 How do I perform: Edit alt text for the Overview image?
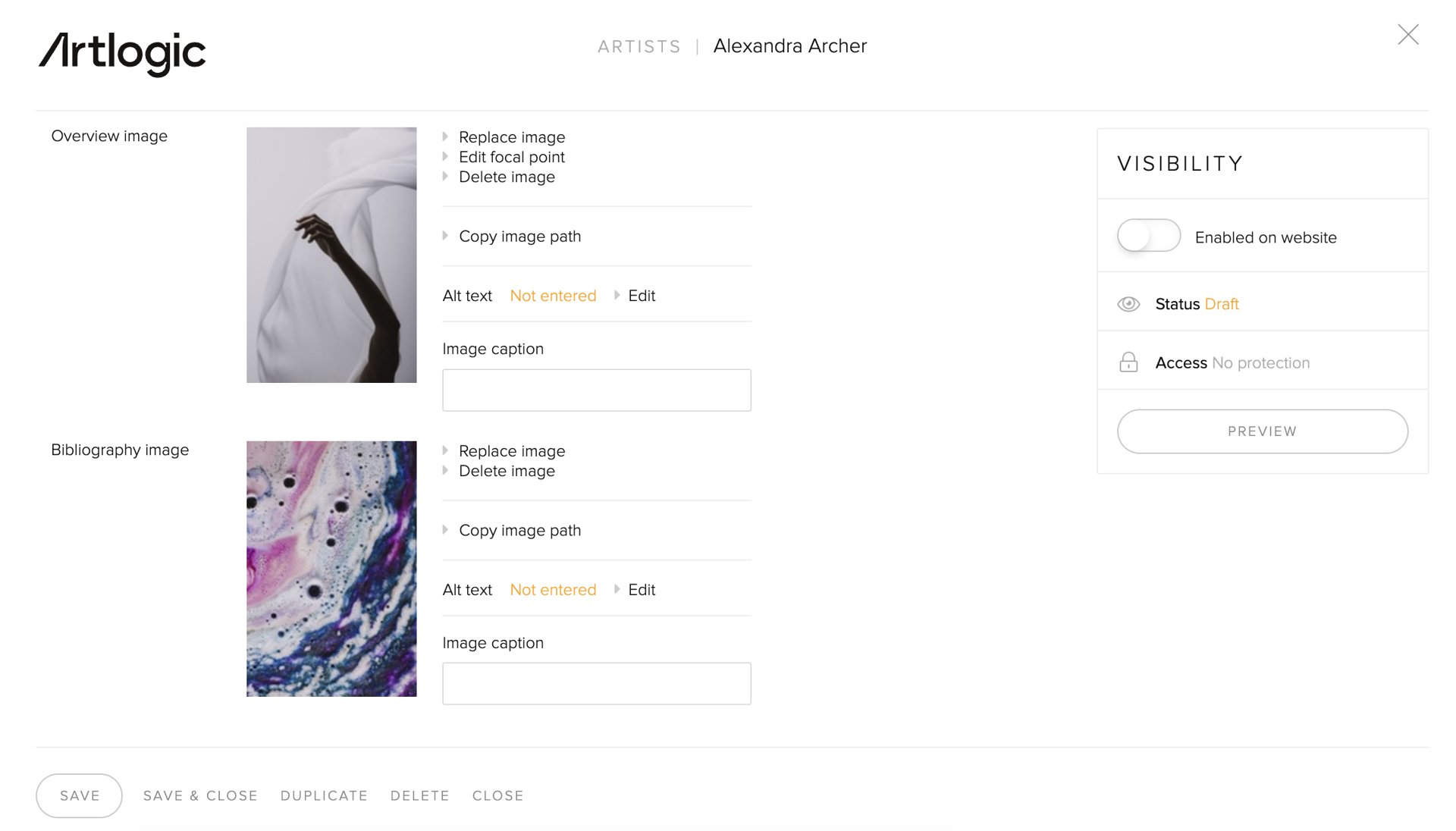[x=641, y=296]
